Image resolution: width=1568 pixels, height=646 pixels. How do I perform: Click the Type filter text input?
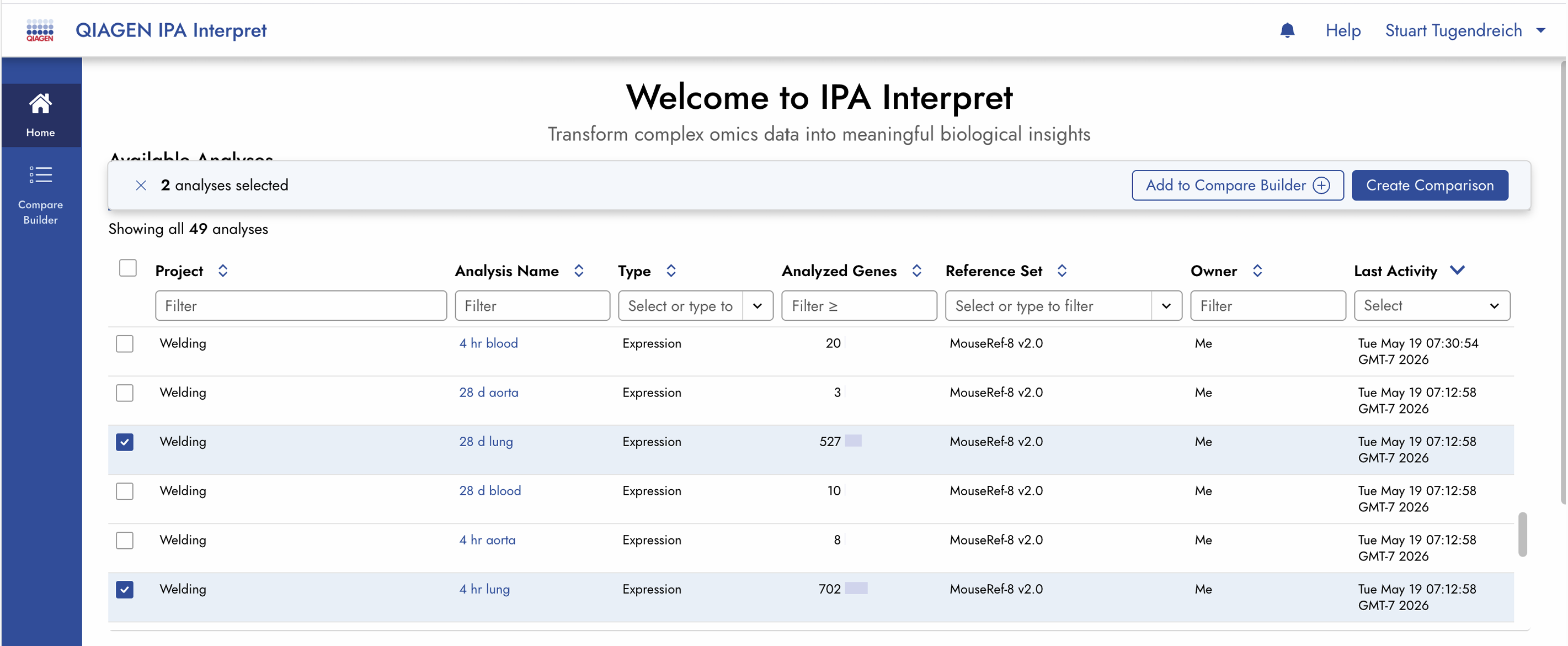pyautogui.click(x=680, y=306)
